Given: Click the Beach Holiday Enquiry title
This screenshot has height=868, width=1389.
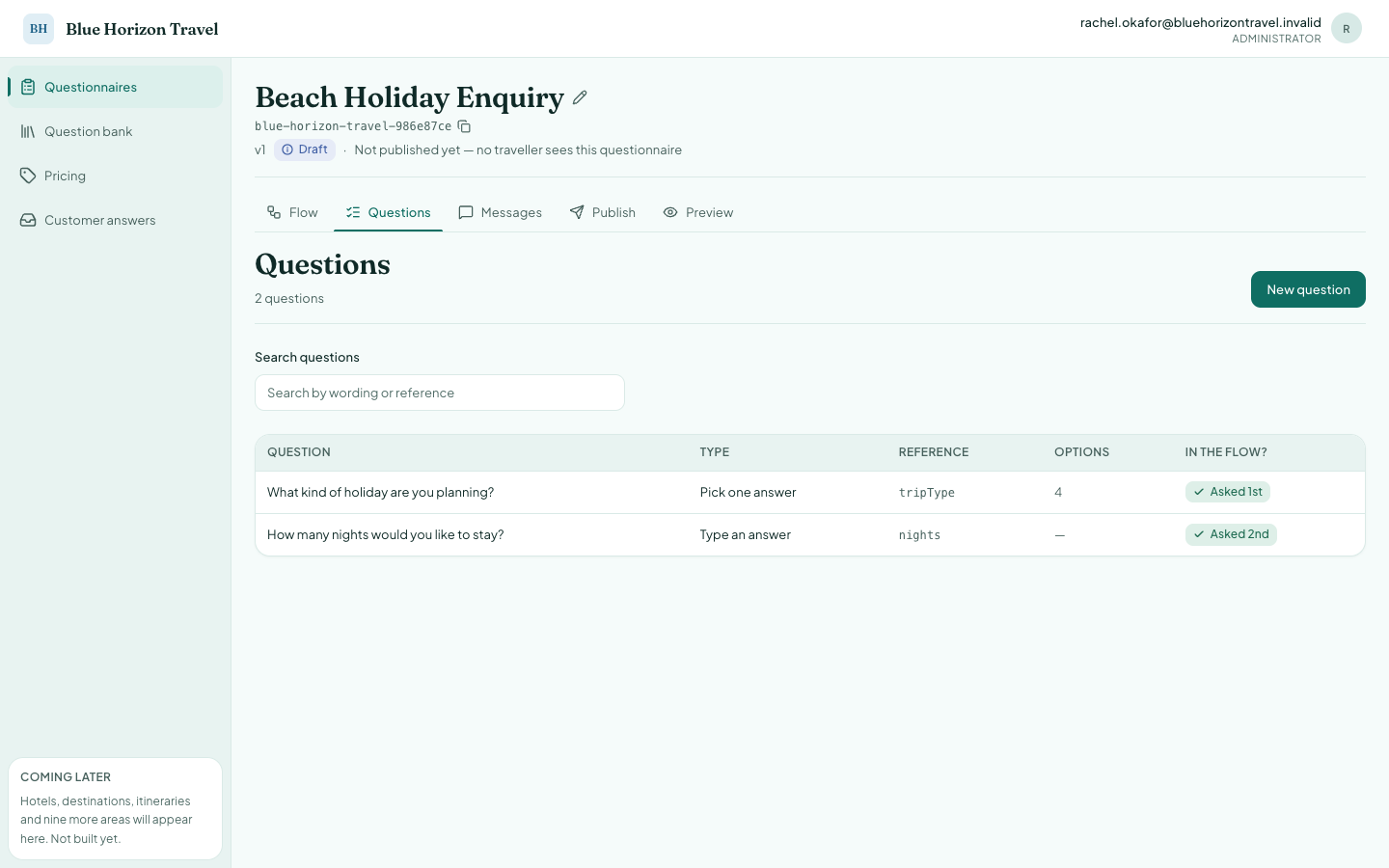Looking at the screenshot, I should (x=409, y=97).
